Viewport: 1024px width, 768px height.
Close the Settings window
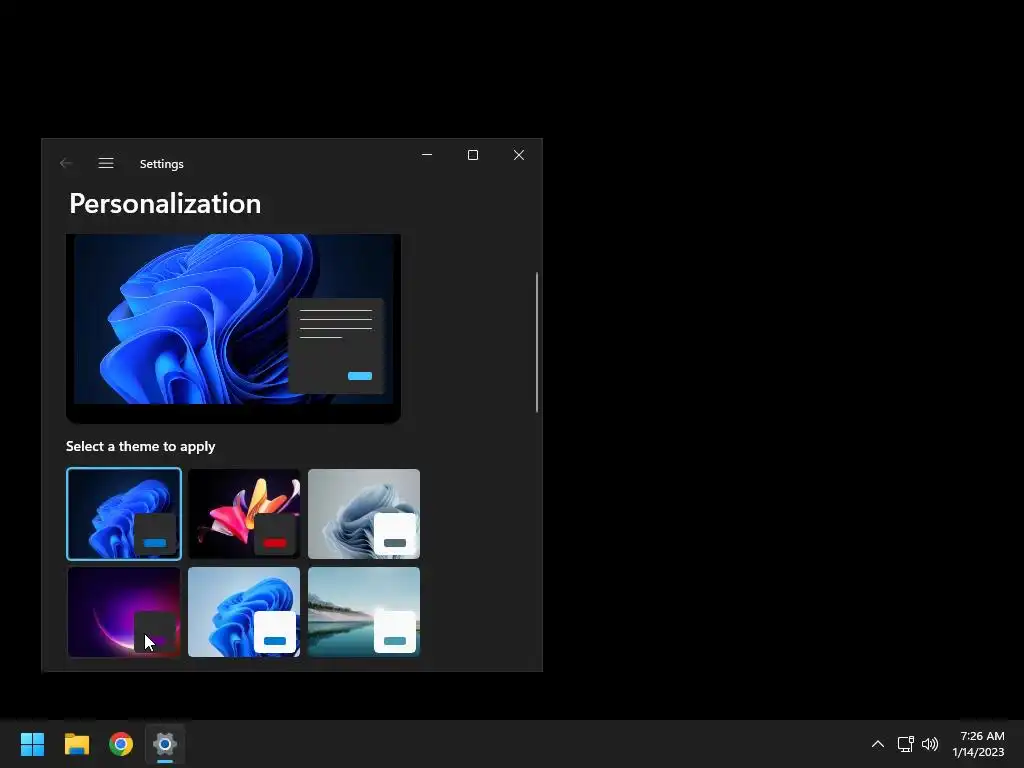coord(519,155)
